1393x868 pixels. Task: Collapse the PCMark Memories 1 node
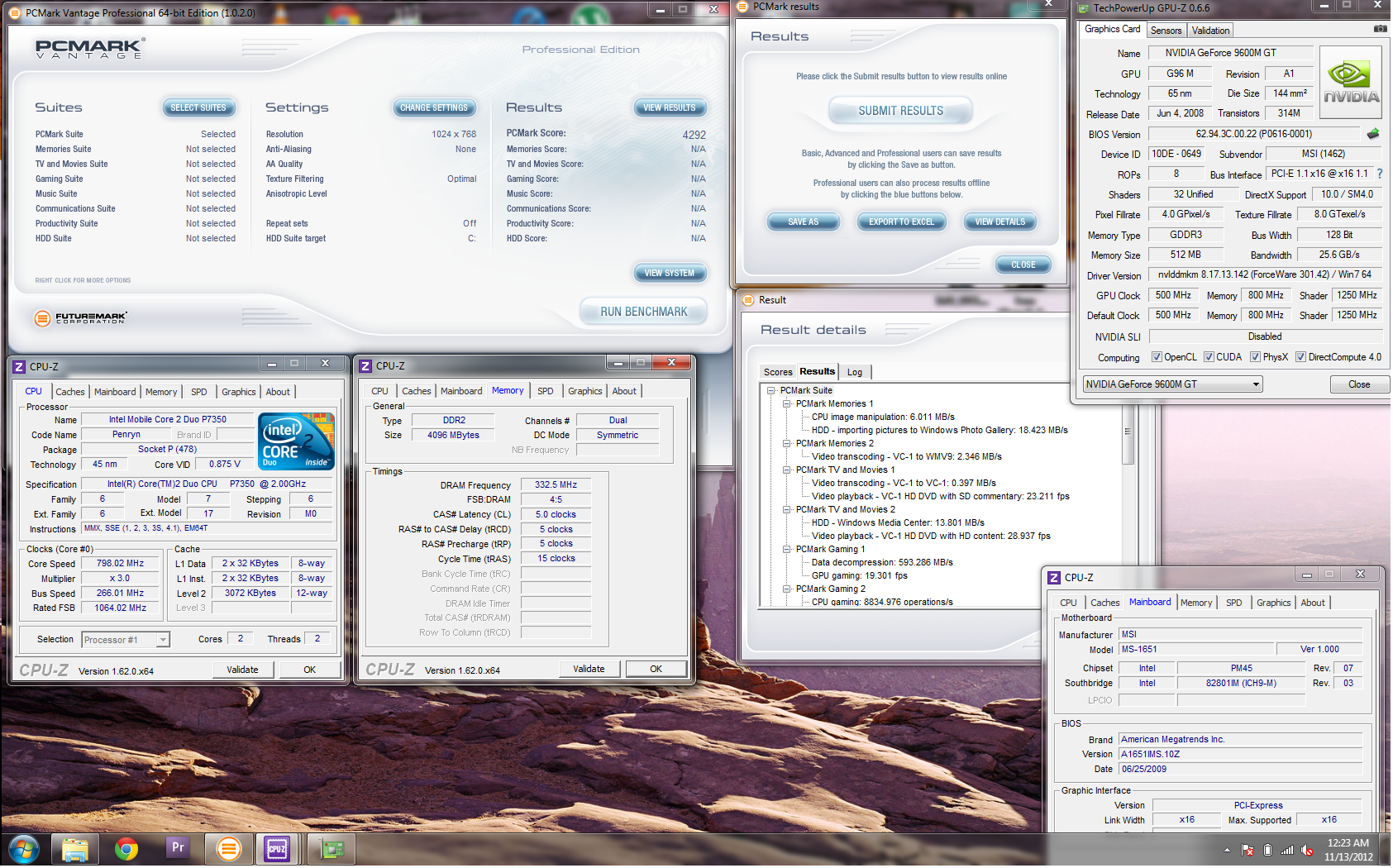coord(787,404)
